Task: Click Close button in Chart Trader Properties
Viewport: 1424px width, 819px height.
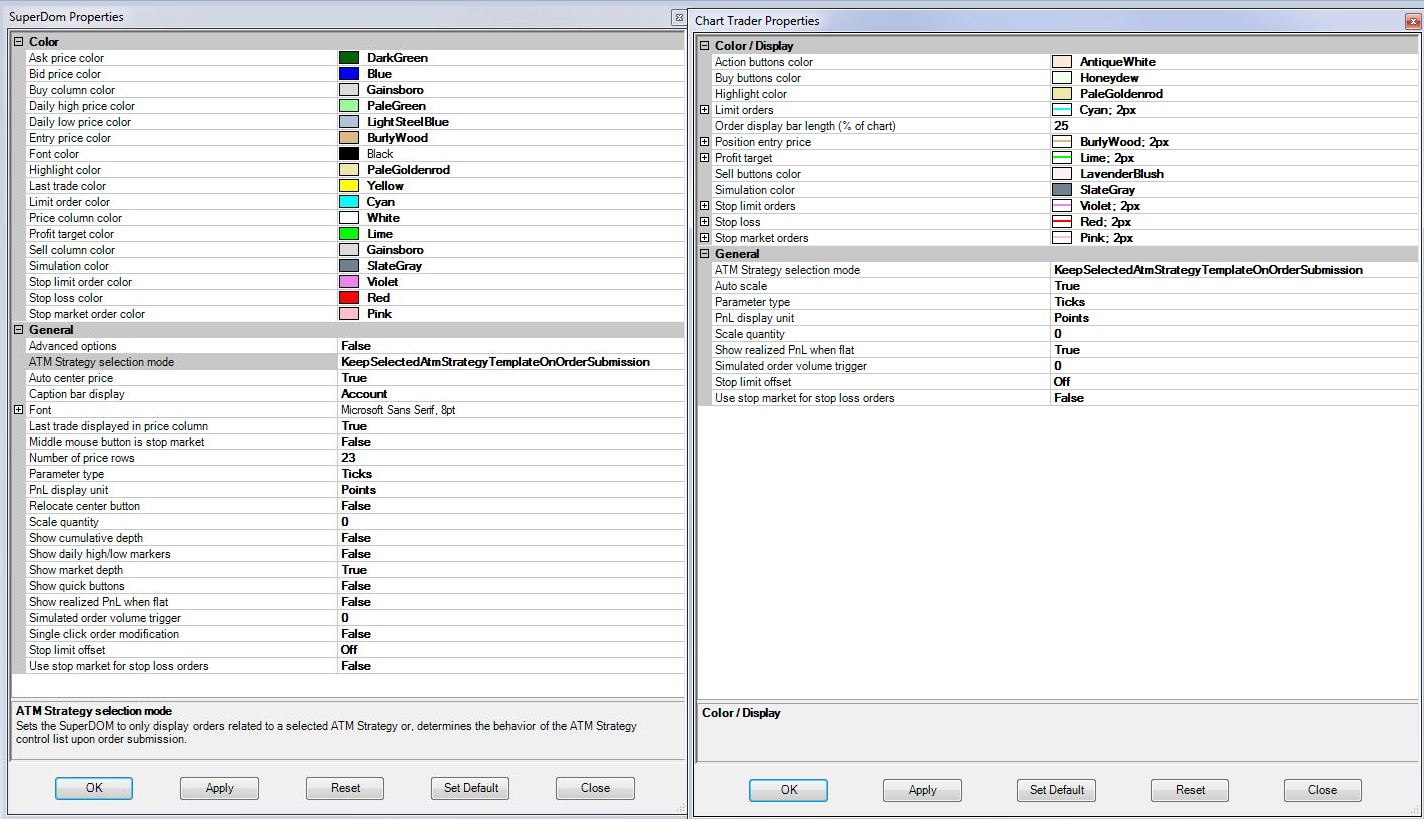Action: pos(1322,790)
